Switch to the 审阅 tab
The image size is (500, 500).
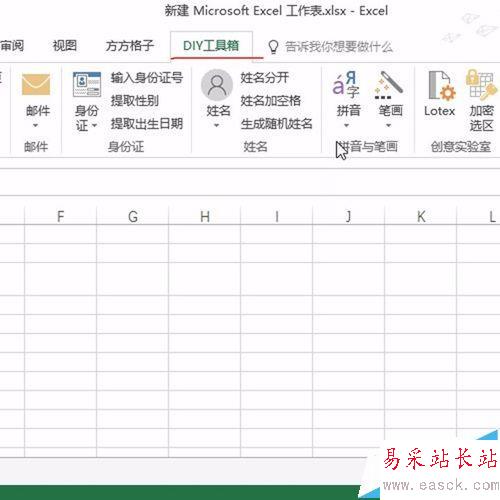(x=12, y=46)
